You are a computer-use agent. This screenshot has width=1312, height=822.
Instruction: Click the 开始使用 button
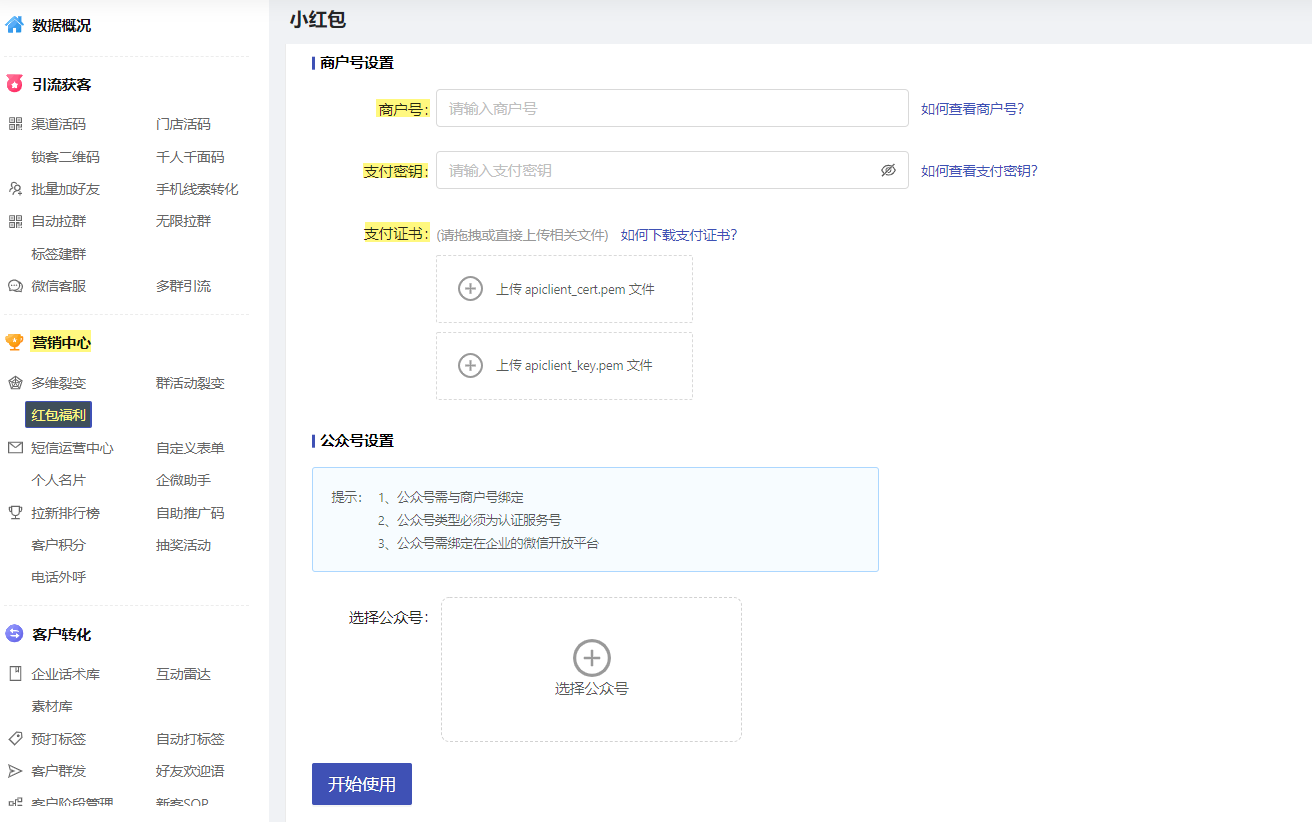click(x=362, y=784)
